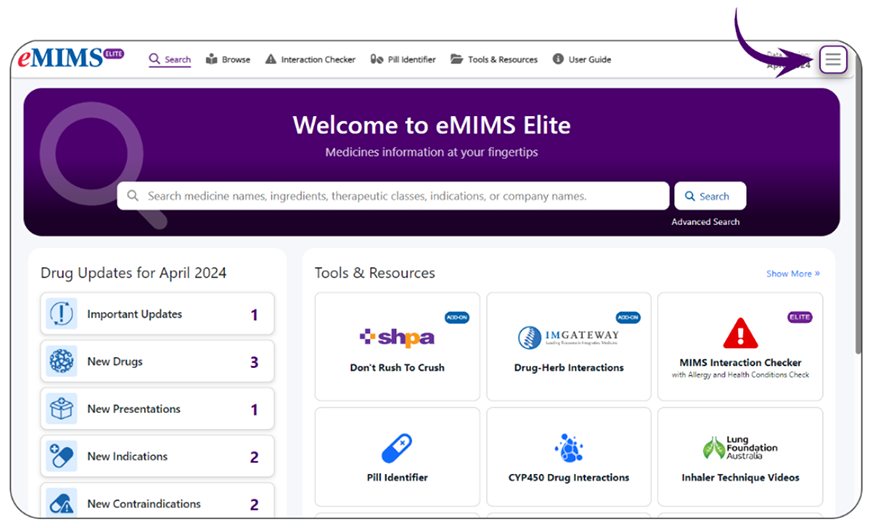Click the ADD-ON badge on shpa card
This screenshot has height=528, width=870.
pyautogui.click(x=457, y=317)
